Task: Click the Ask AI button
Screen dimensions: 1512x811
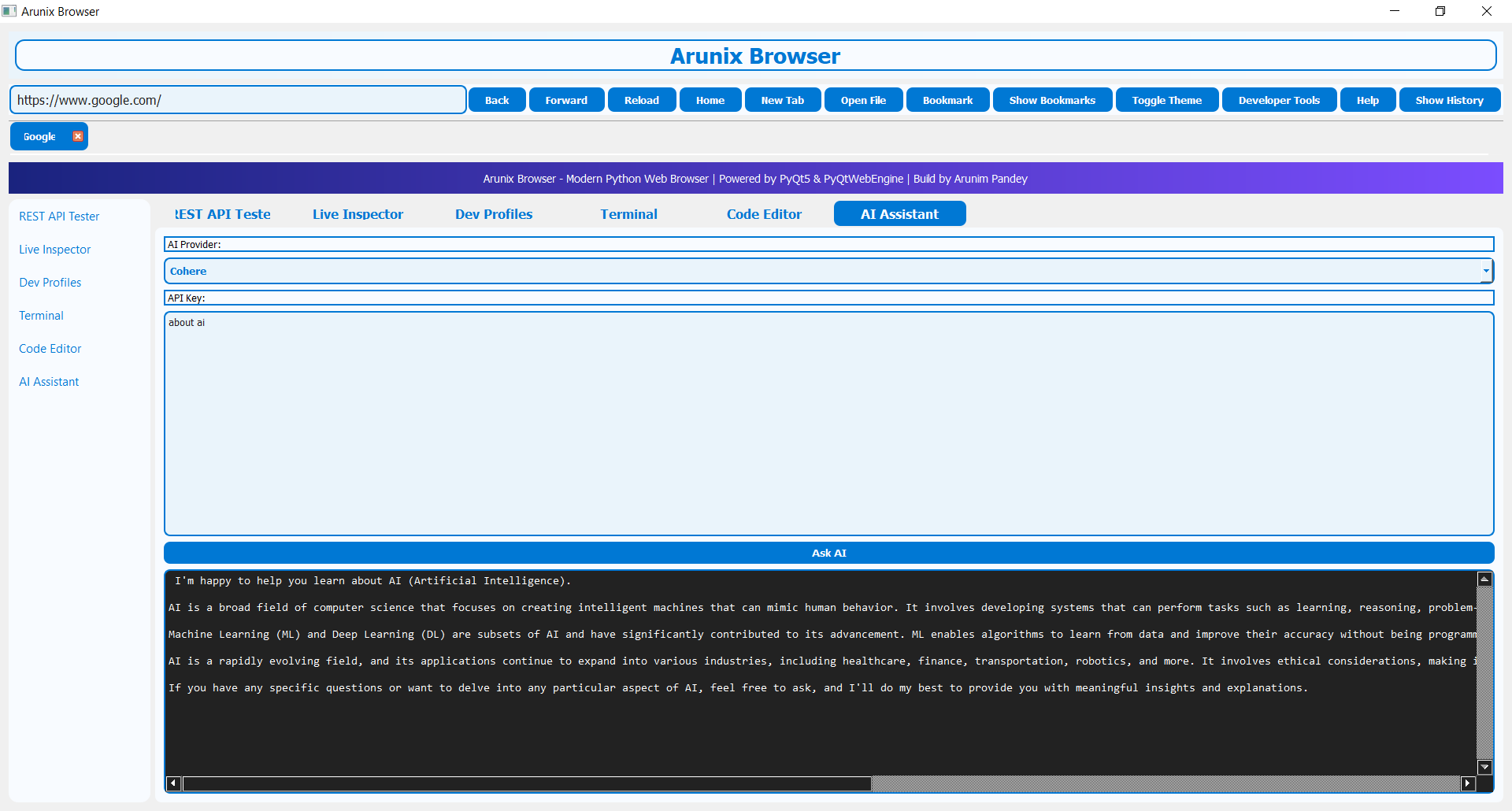Action: click(x=828, y=552)
